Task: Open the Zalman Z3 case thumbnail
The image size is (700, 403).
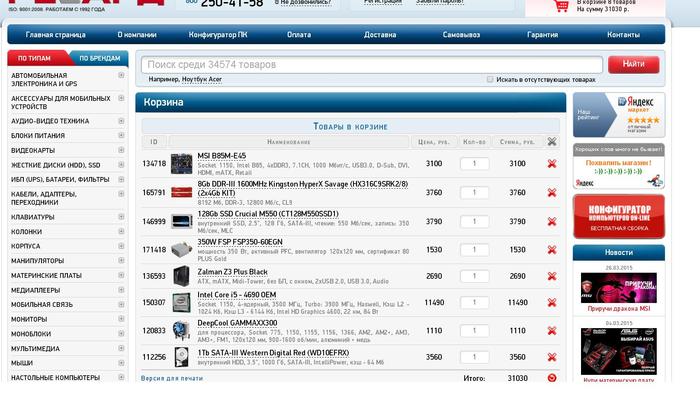Action: [181, 276]
